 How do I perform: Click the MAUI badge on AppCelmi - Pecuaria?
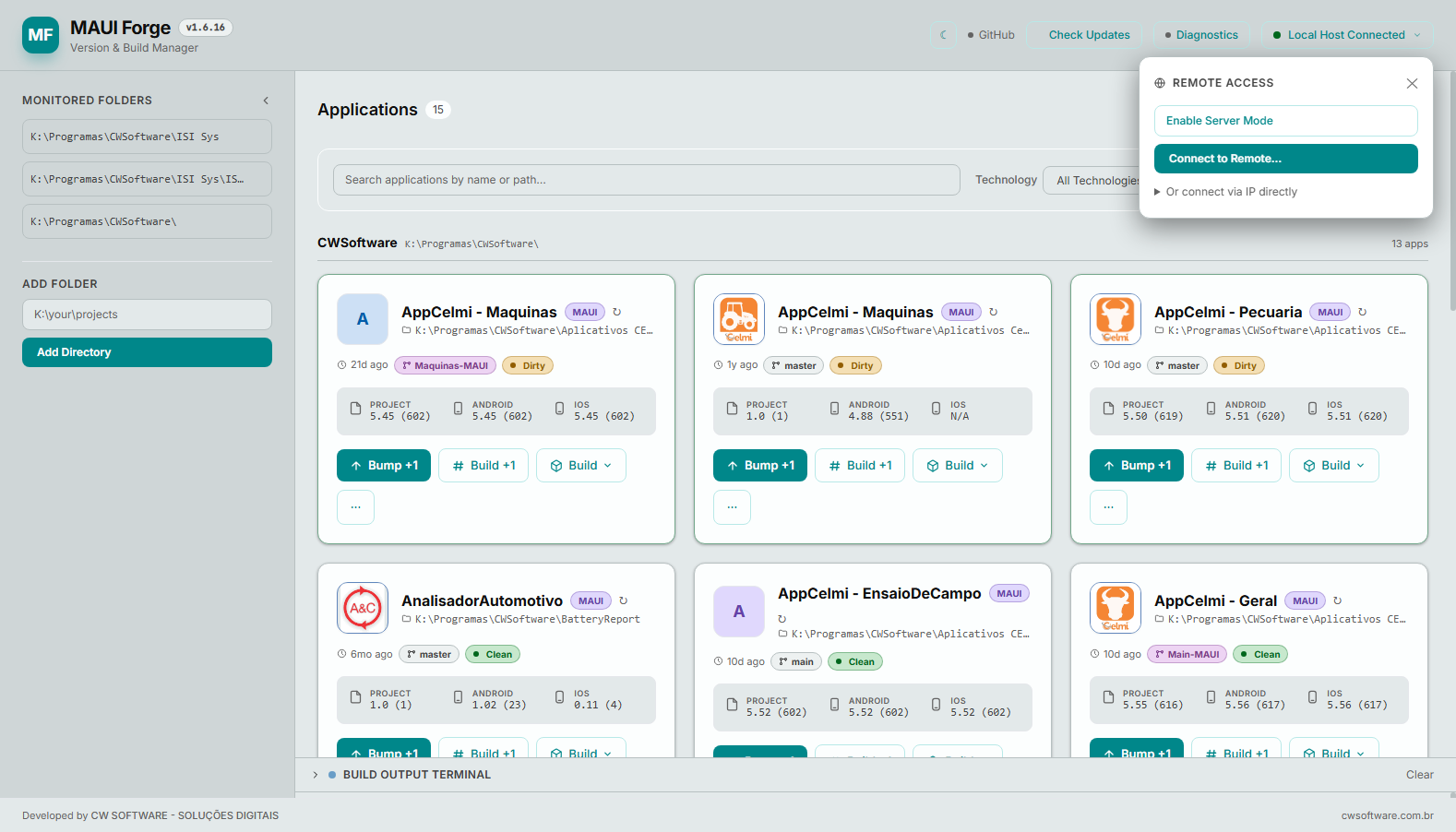(x=1330, y=312)
